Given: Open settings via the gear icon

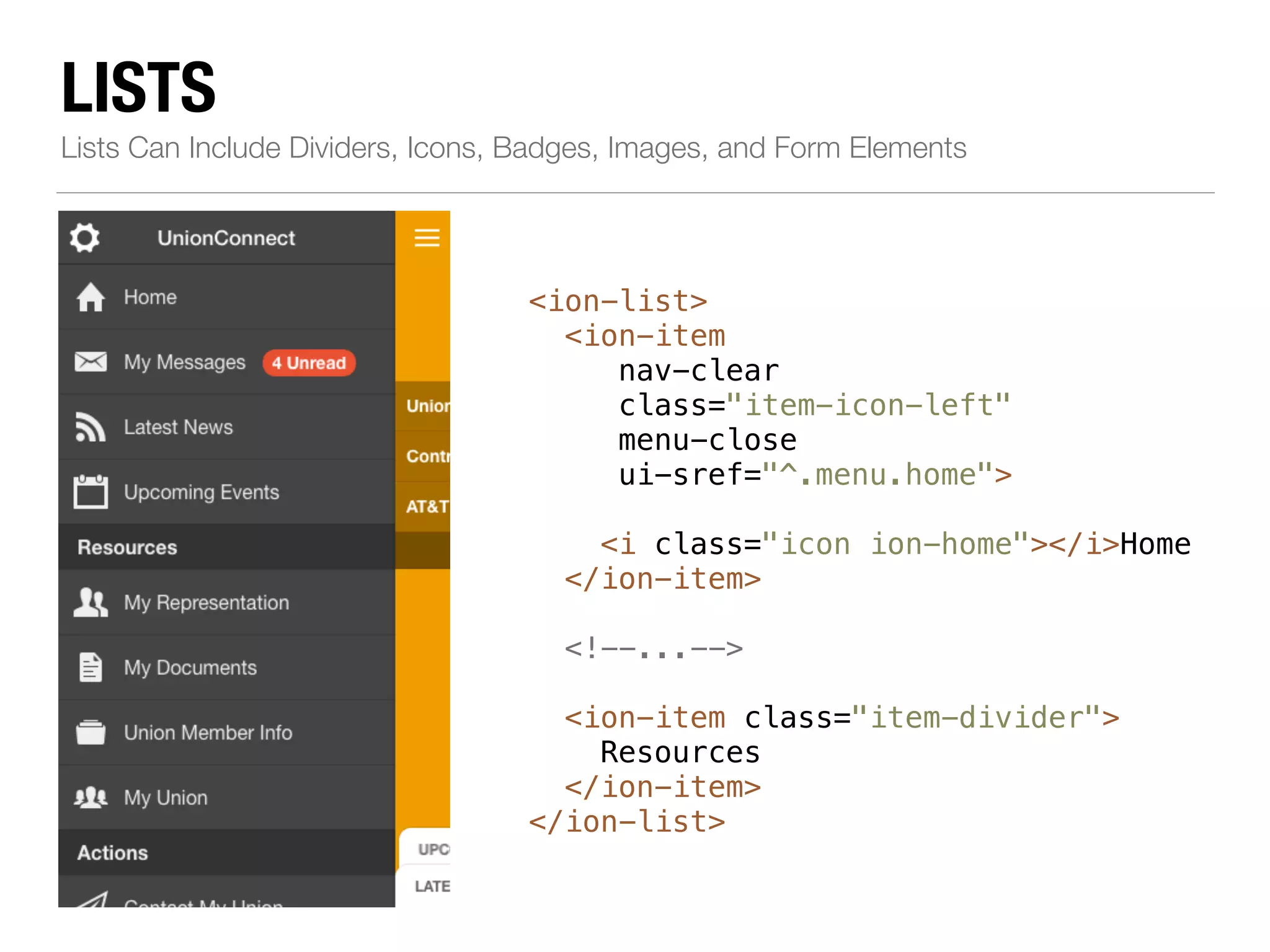Looking at the screenshot, I should coord(84,238).
